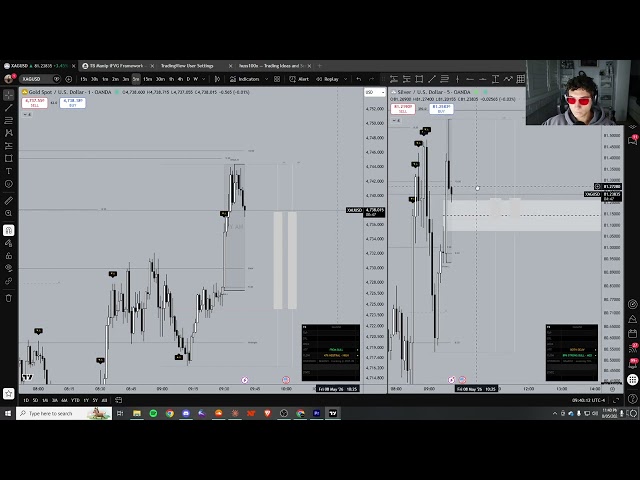Open the USD currency dropdown on Gold chart
The height and width of the screenshot is (480, 640).
click(375, 92)
